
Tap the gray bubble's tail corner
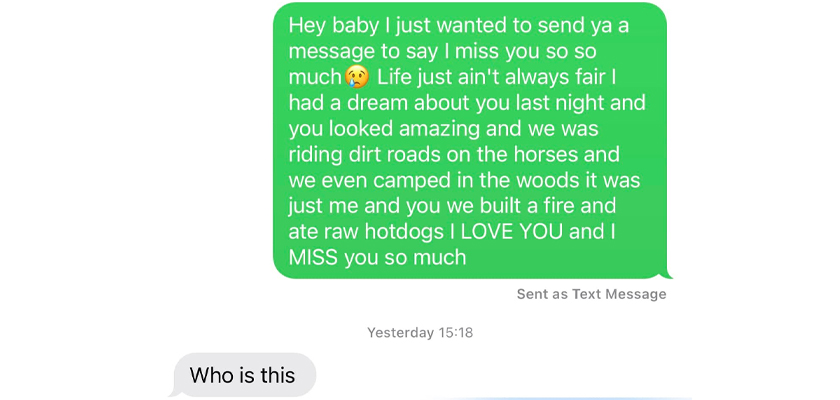click(x=175, y=393)
